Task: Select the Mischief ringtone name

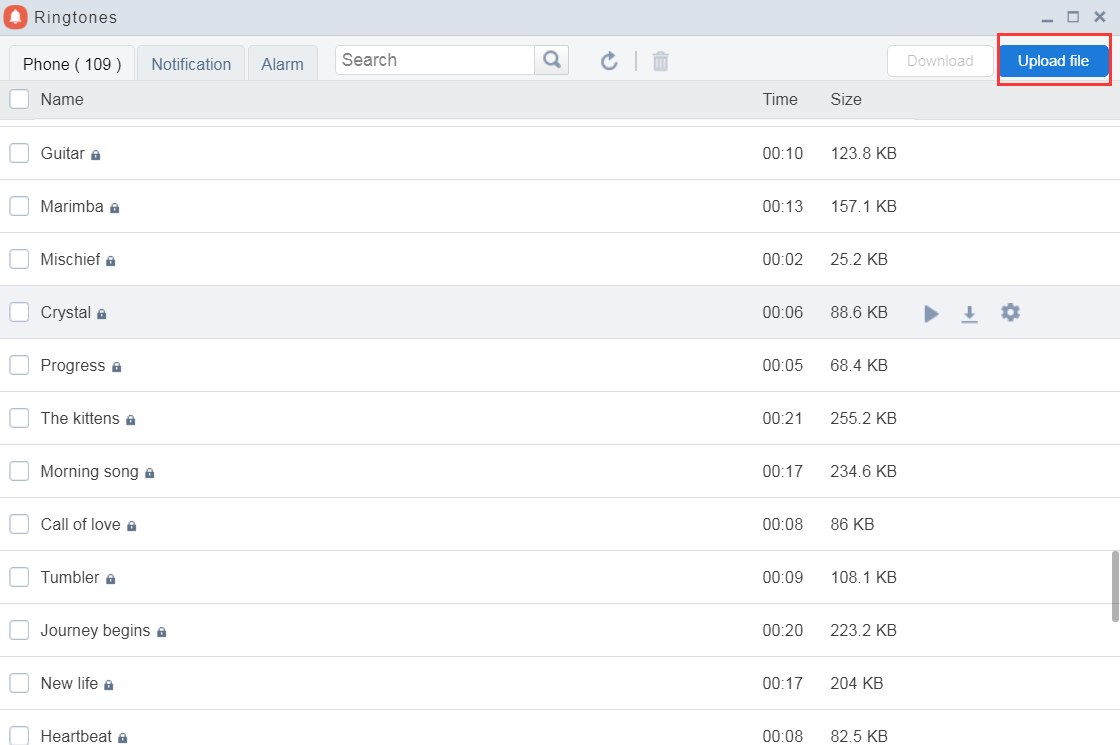Action: (x=70, y=259)
